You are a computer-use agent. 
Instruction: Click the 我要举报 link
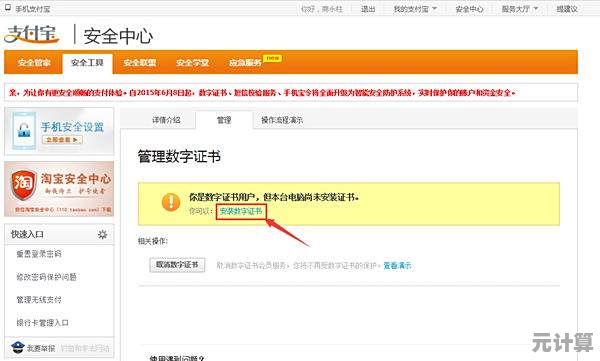(41, 348)
